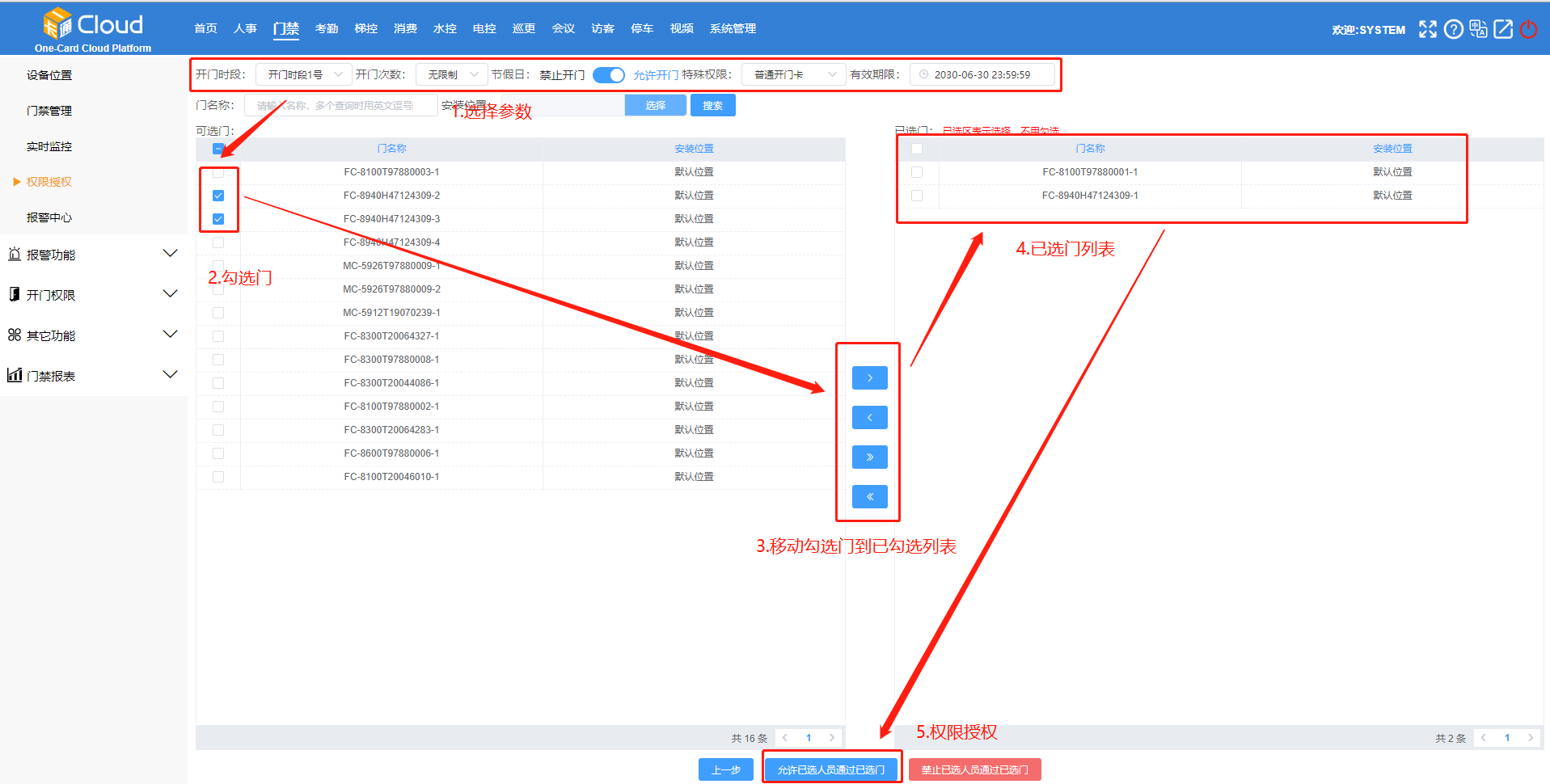
Task: Click the 门名称 search input field
Action: point(340,106)
